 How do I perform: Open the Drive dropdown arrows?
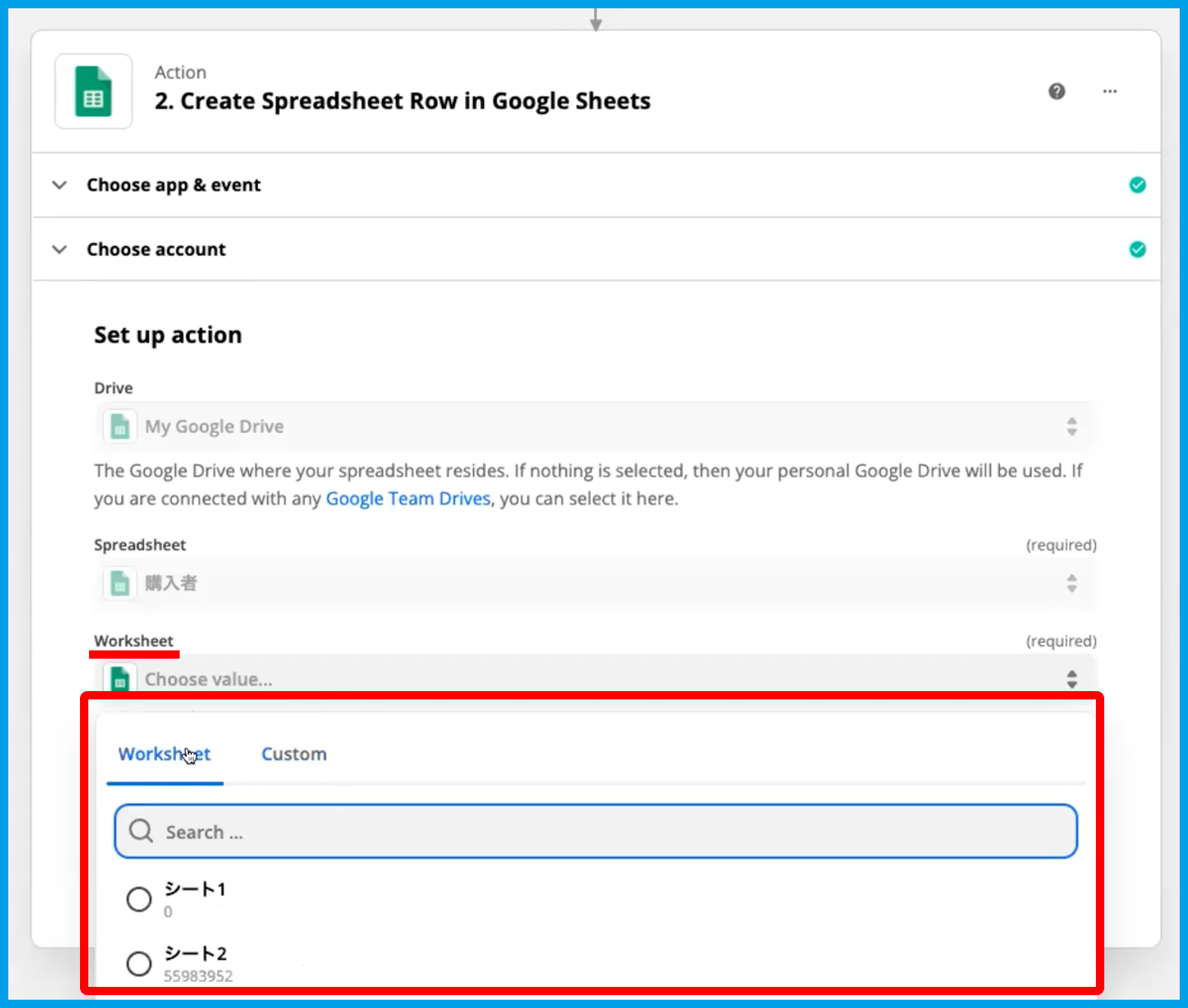tap(1071, 426)
